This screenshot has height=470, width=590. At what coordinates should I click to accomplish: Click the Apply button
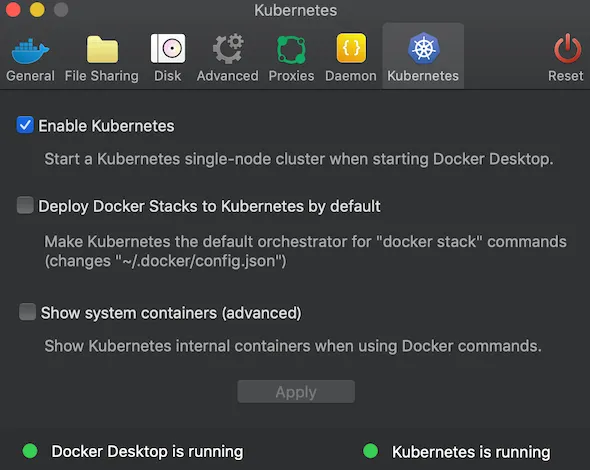click(x=296, y=392)
